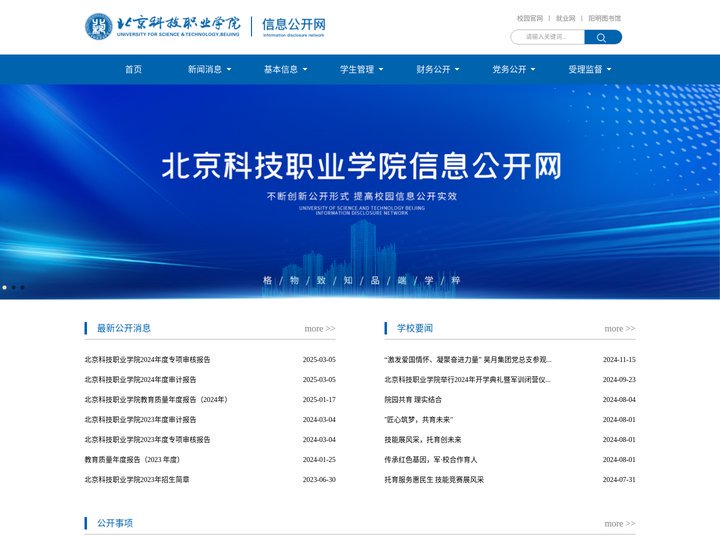Open news 技能展风采,托育创未来
The height and width of the screenshot is (540, 720).
click(x=423, y=440)
